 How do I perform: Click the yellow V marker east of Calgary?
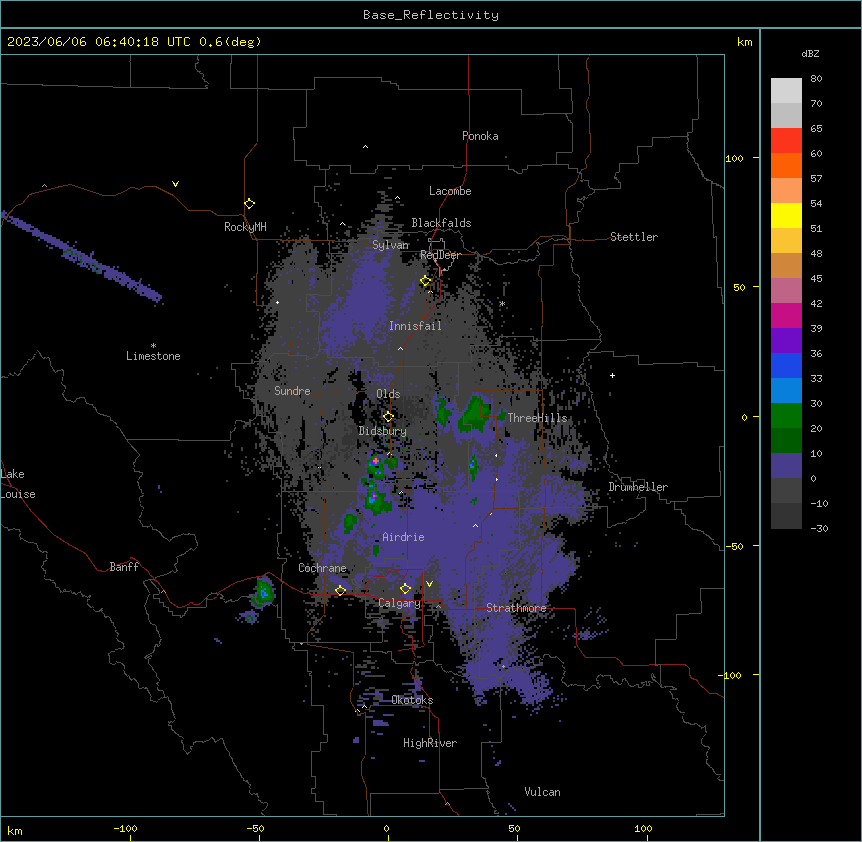(x=429, y=584)
